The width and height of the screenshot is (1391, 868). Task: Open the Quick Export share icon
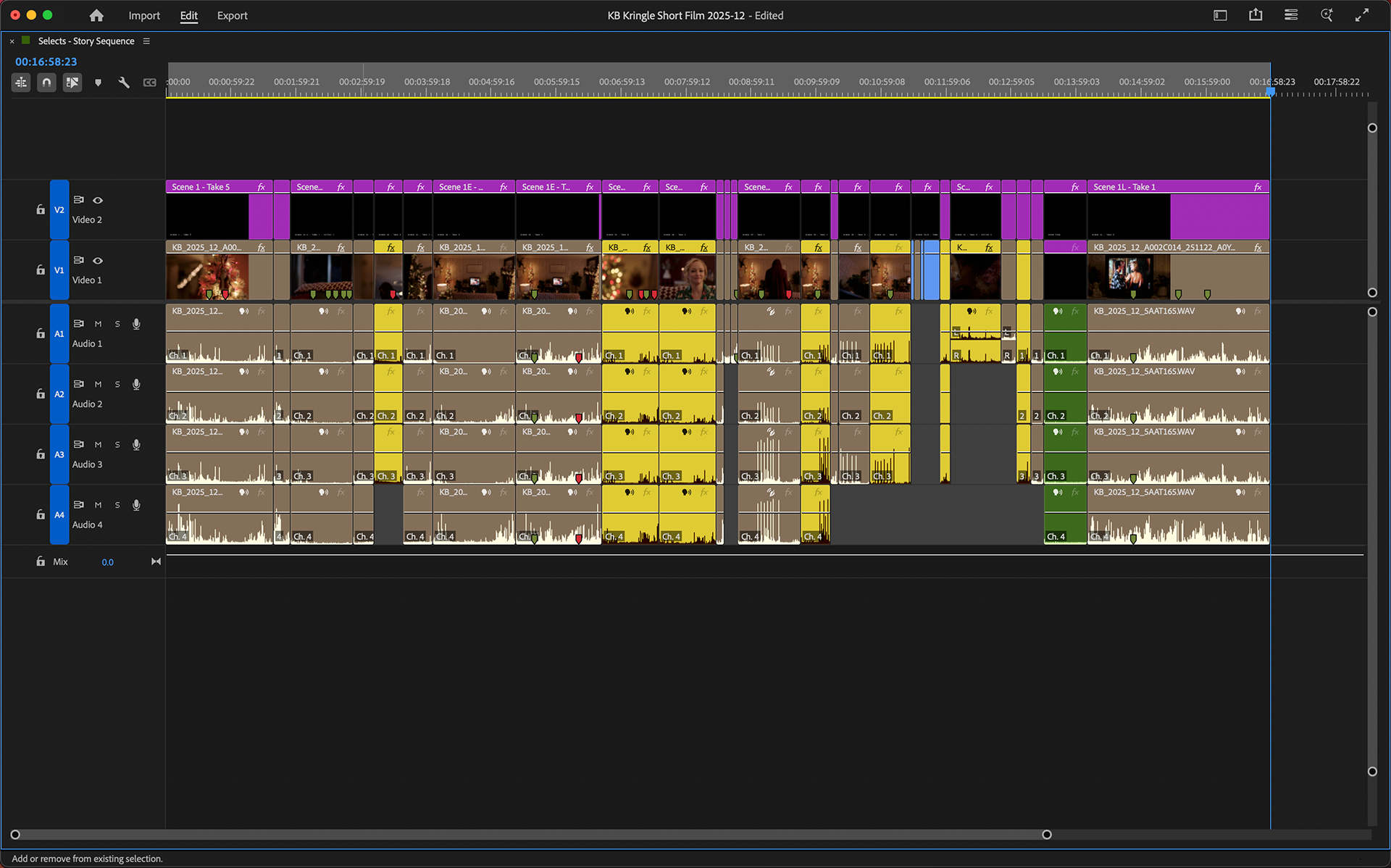[x=1256, y=14]
